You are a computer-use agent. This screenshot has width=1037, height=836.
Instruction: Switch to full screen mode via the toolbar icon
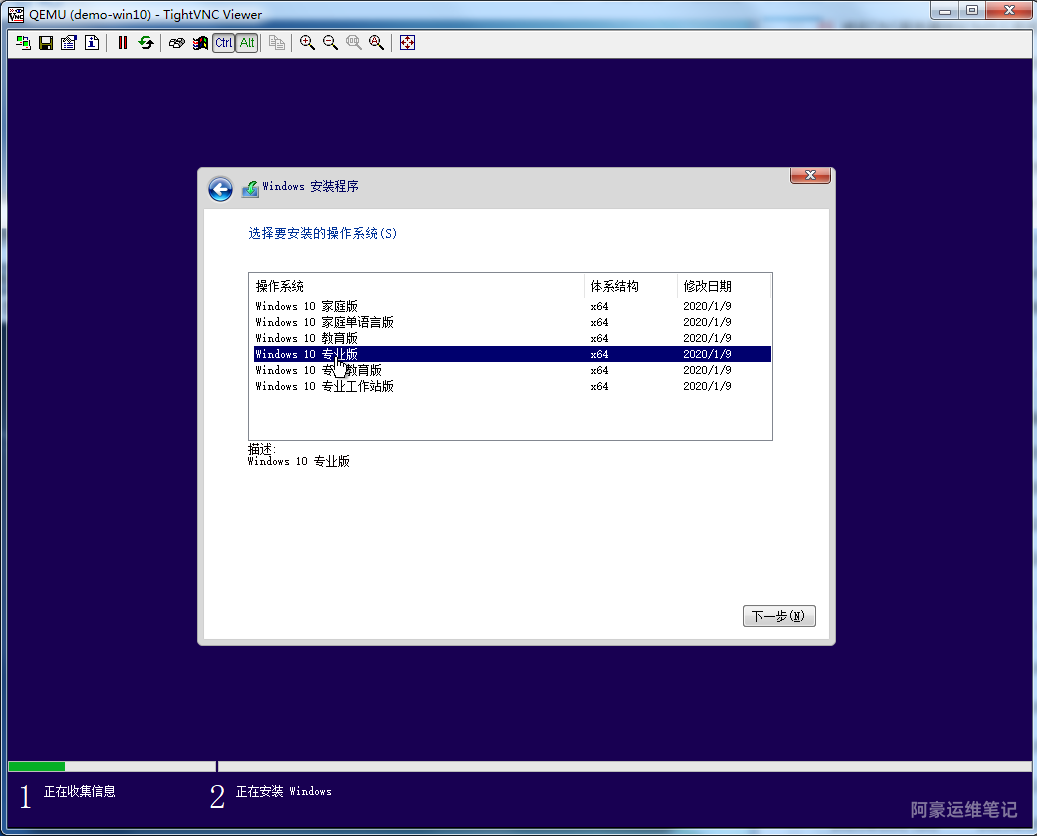(x=407, y=43)
